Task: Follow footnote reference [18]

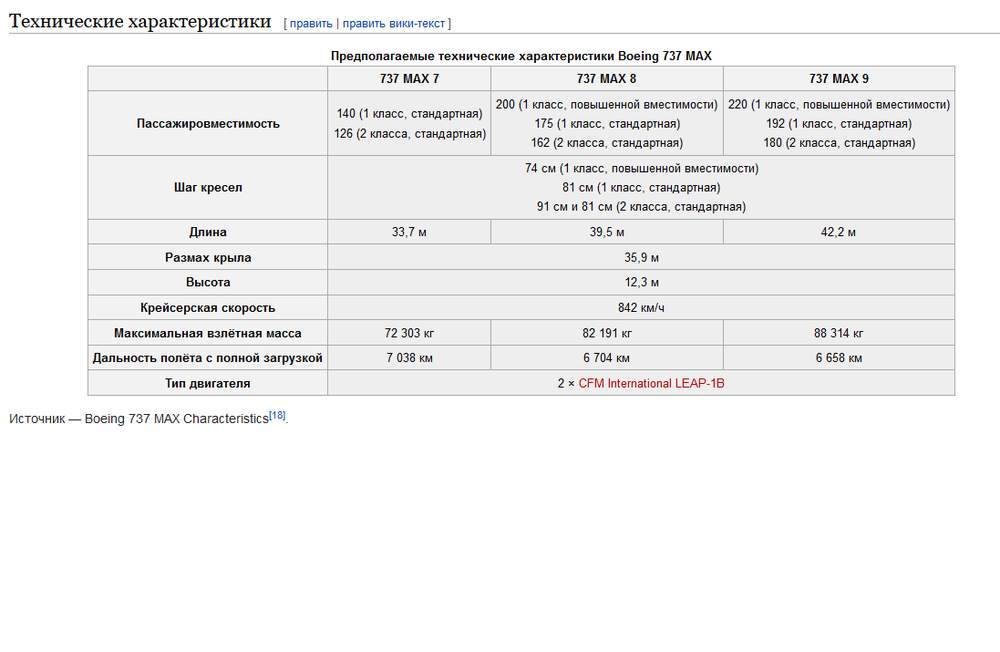Action: (277, 415)
